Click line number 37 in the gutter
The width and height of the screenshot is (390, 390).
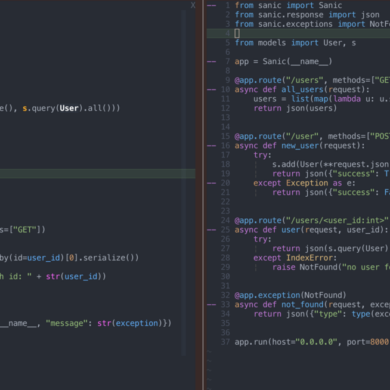point(225,342)
